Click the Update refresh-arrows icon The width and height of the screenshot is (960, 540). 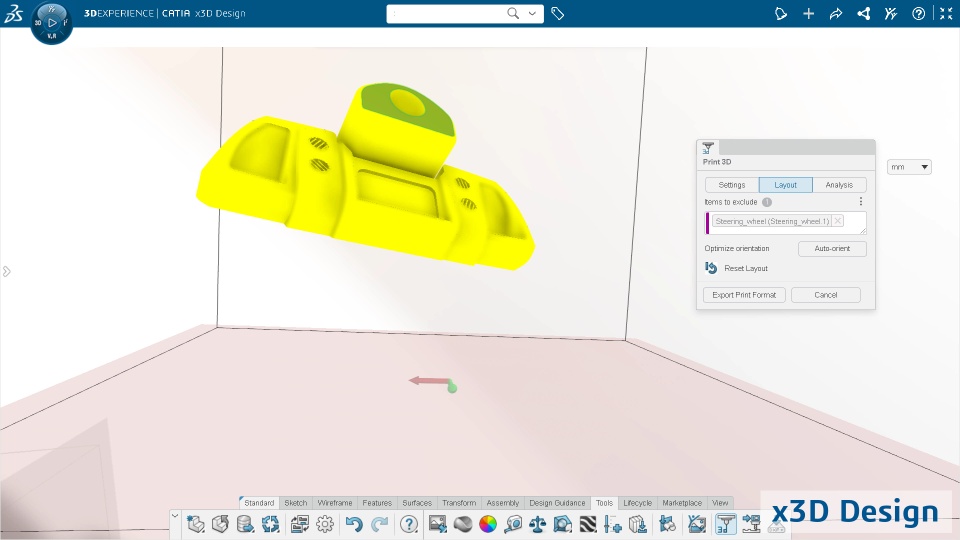270,524
